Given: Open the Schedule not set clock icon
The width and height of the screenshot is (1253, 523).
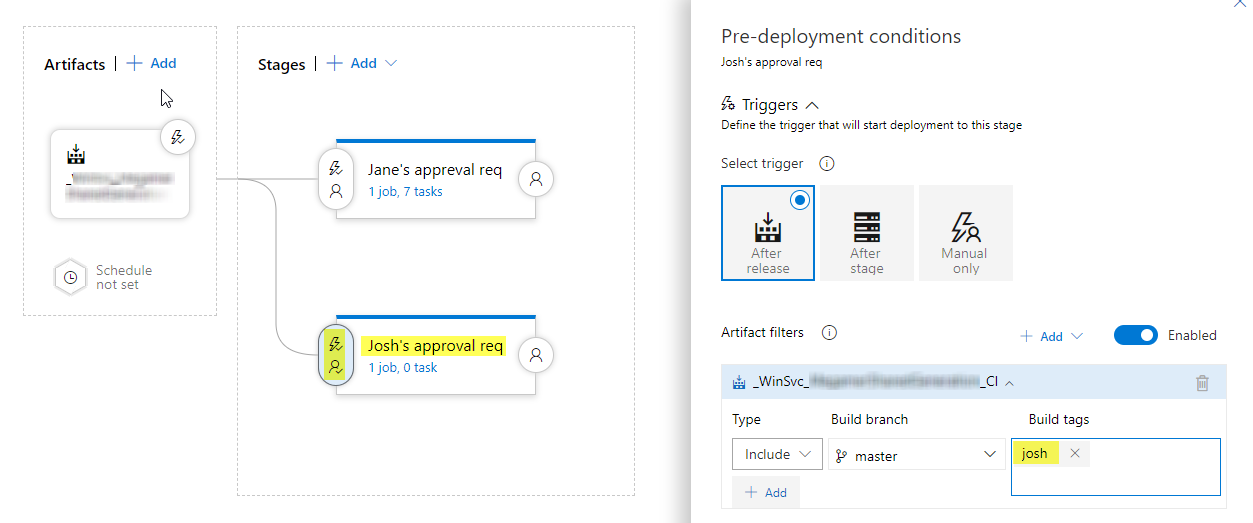Looking at the screenshot, I should [70, 277].
